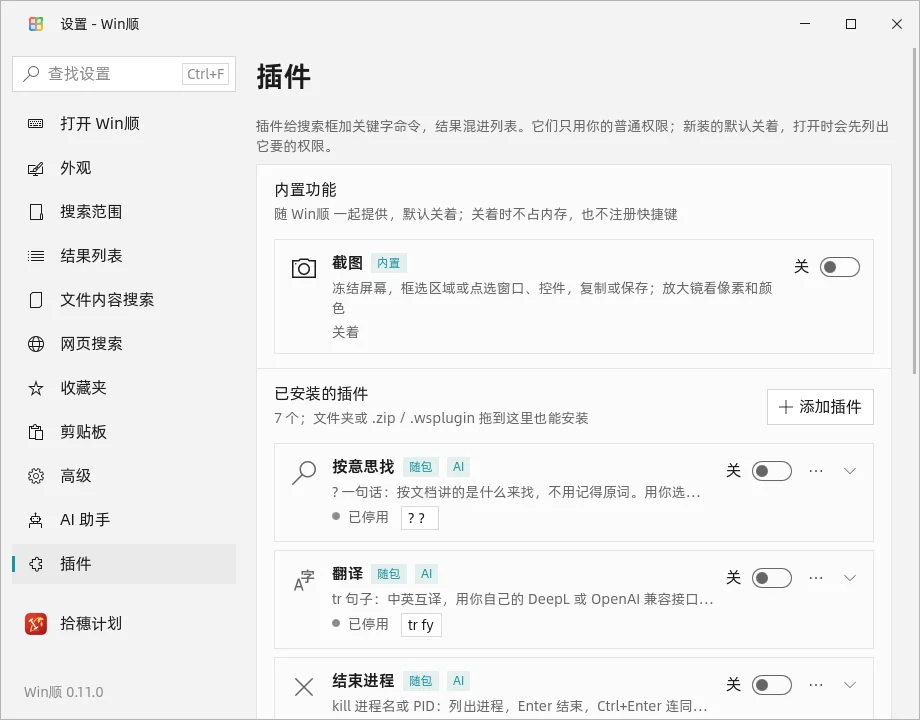Click the document icon beside 文件内容搜索

tap(36, 300)
